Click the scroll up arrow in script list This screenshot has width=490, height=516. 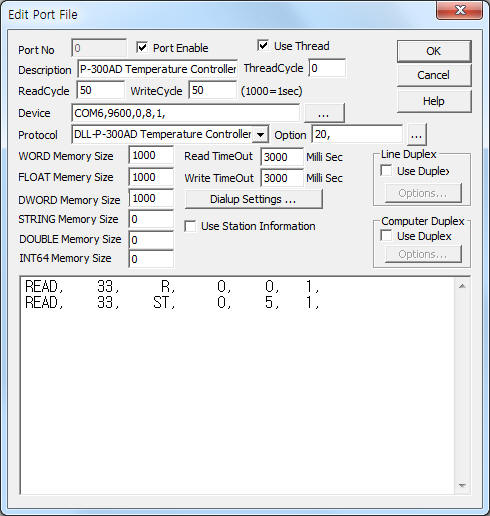point(462,286)
